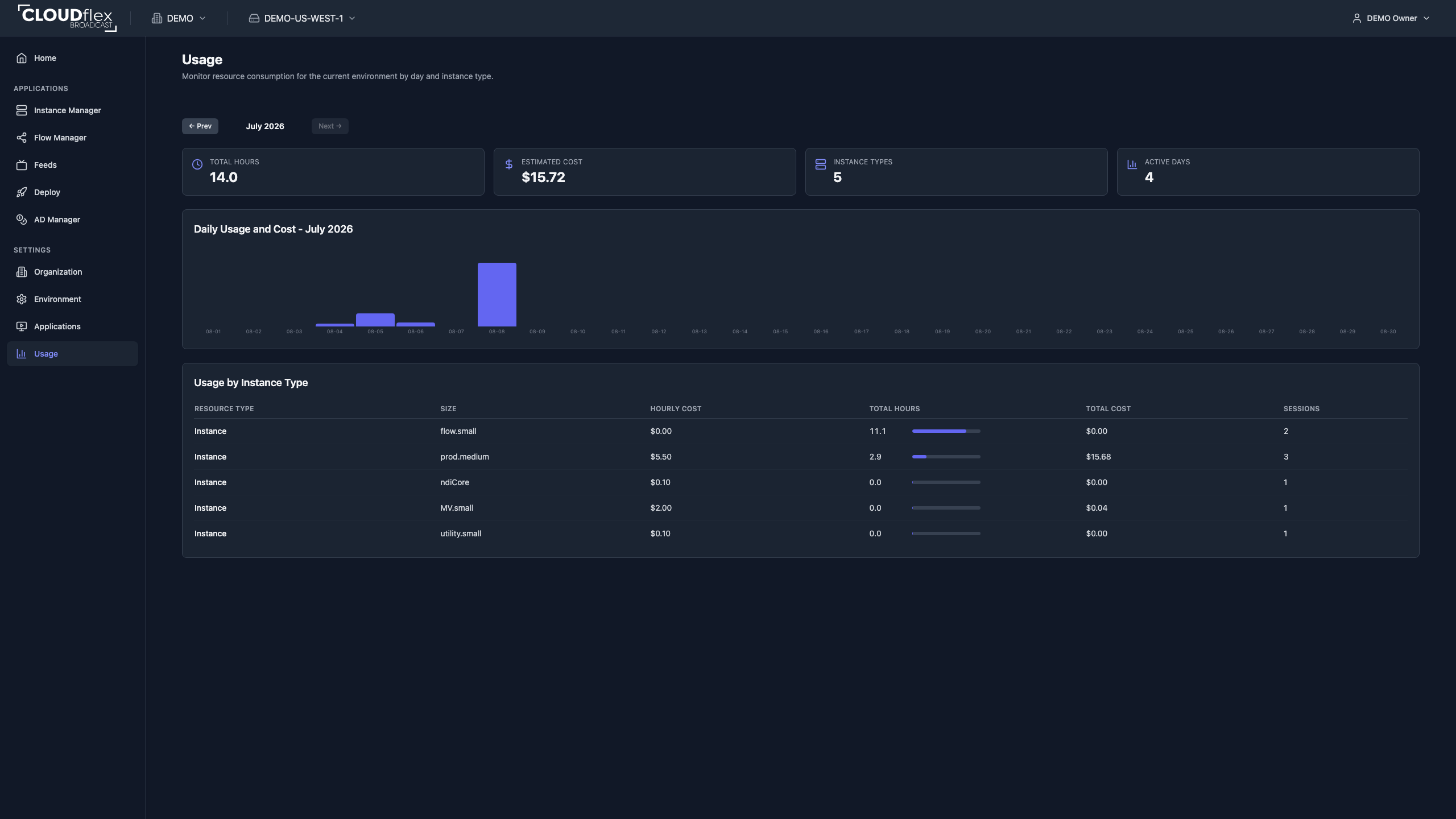Click the dollar icon on Estimated Cost card

pyautogui.click(x=509, y=164)
